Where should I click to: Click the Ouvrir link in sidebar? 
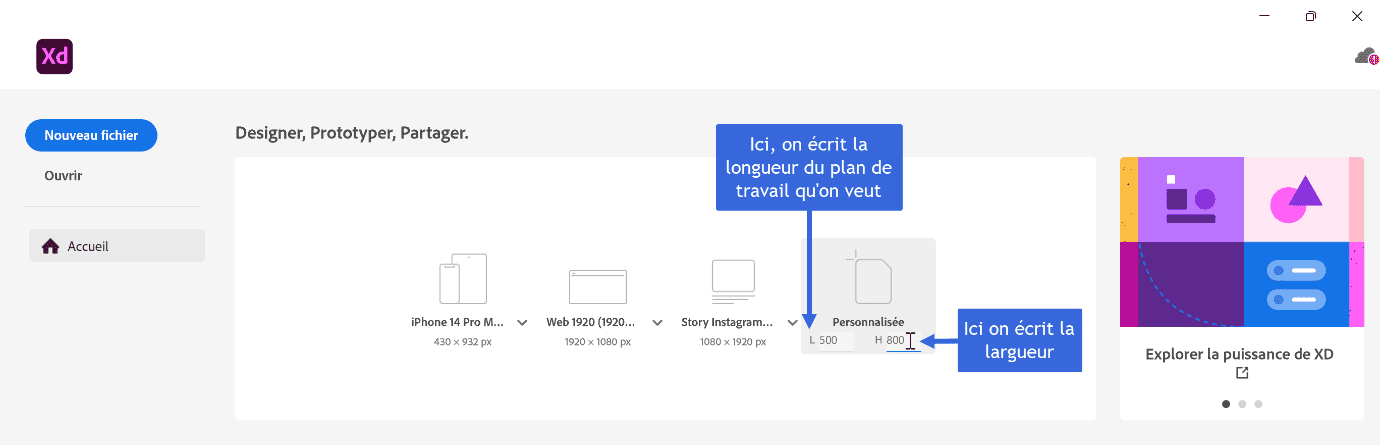click(63, 175)
